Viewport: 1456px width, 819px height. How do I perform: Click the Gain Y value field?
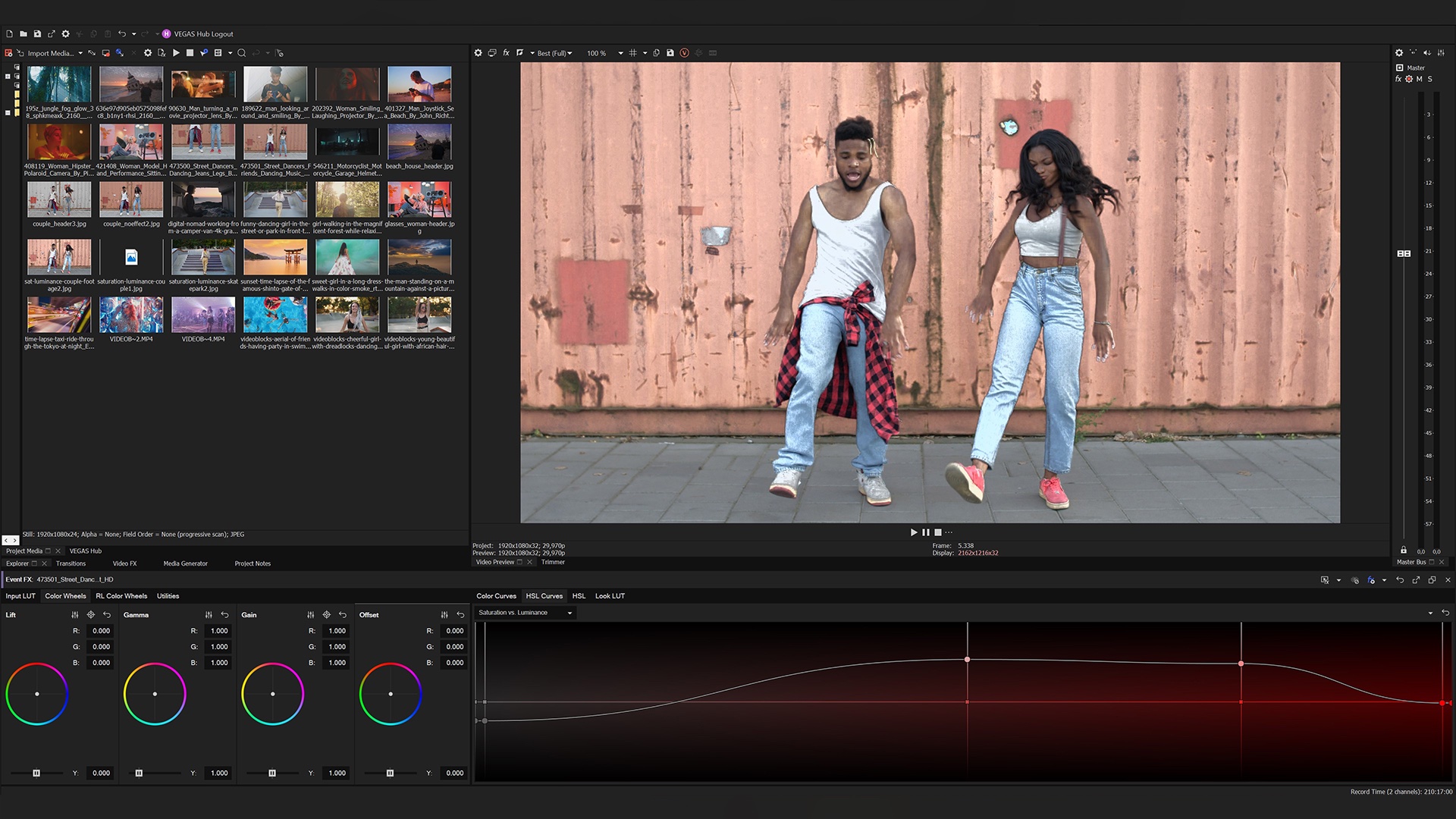tap(334, 773)
